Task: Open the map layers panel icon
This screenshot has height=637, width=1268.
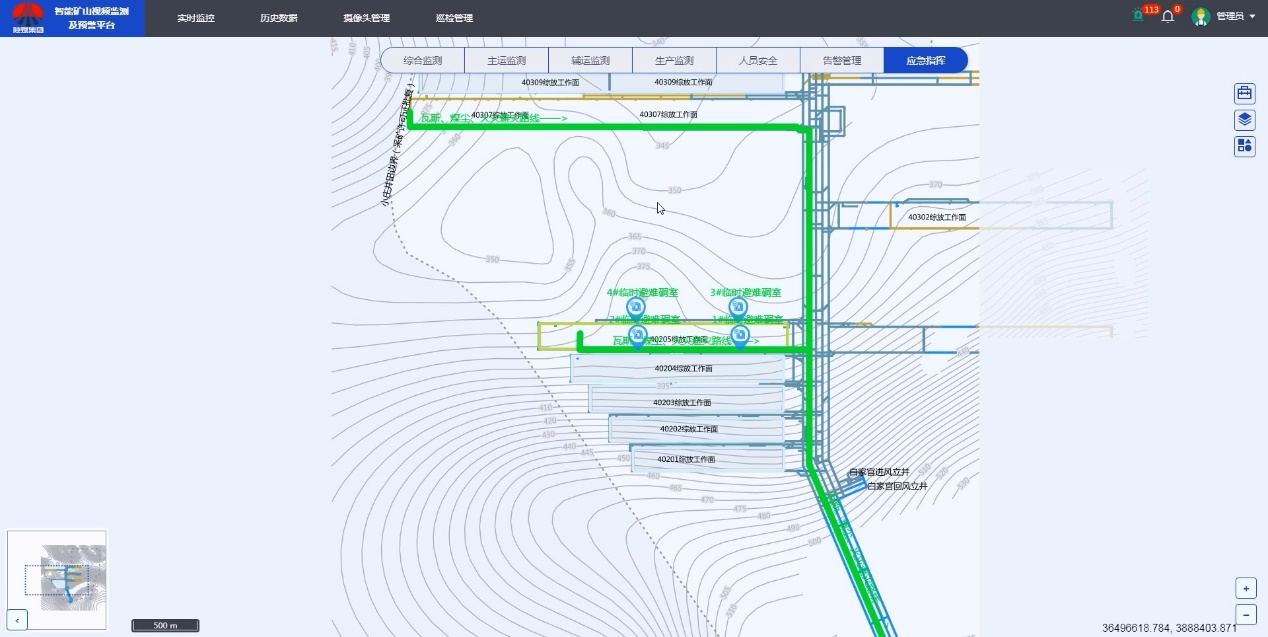Action: (x=1245, y=120)
